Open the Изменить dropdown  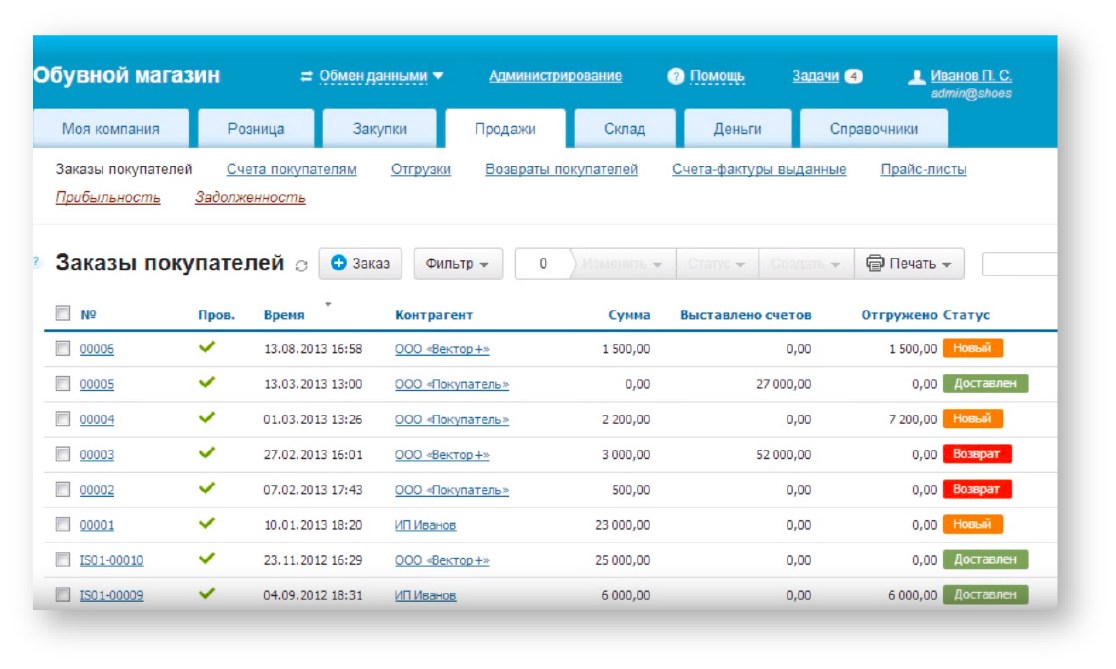(622, 264)
